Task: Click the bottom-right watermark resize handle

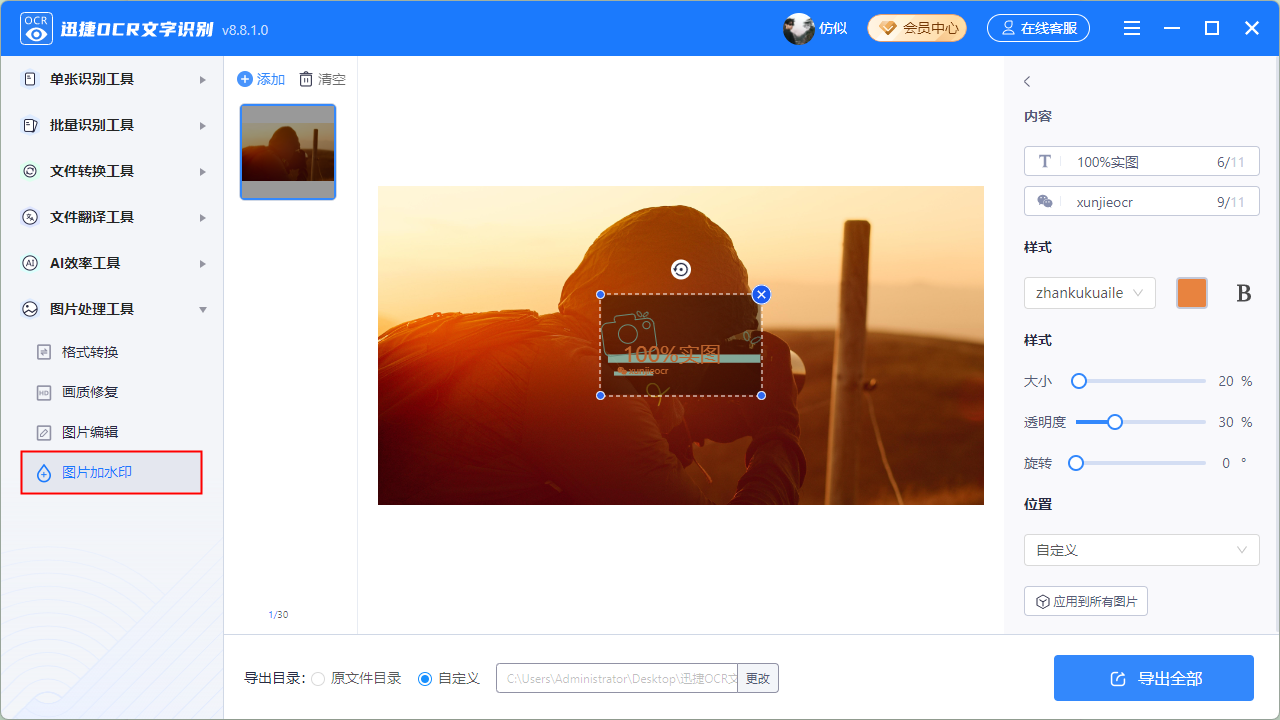Action: [761, 395]
